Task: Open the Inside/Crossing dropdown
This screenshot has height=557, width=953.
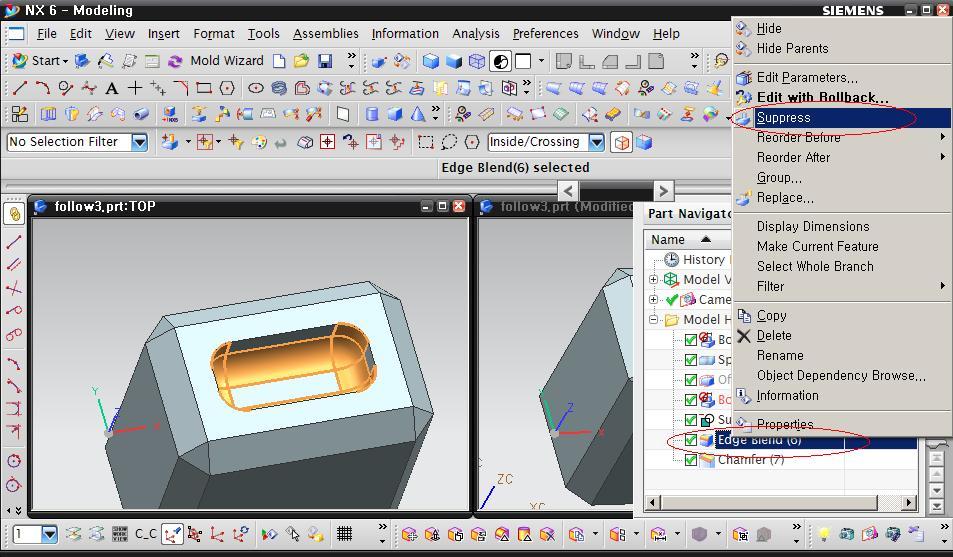Action: click(596, 142)
